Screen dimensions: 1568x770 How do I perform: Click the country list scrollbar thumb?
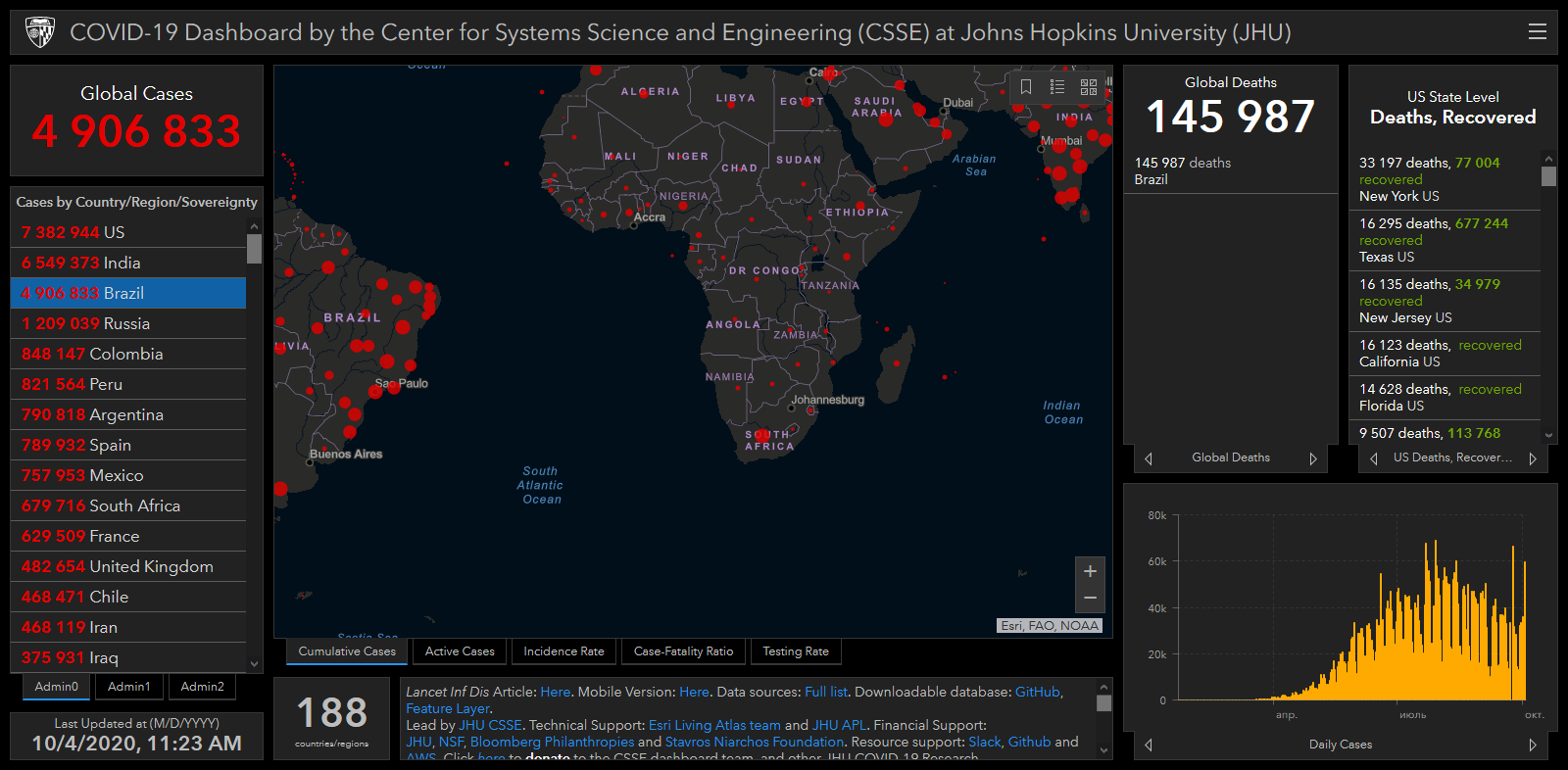coord(254,249)
